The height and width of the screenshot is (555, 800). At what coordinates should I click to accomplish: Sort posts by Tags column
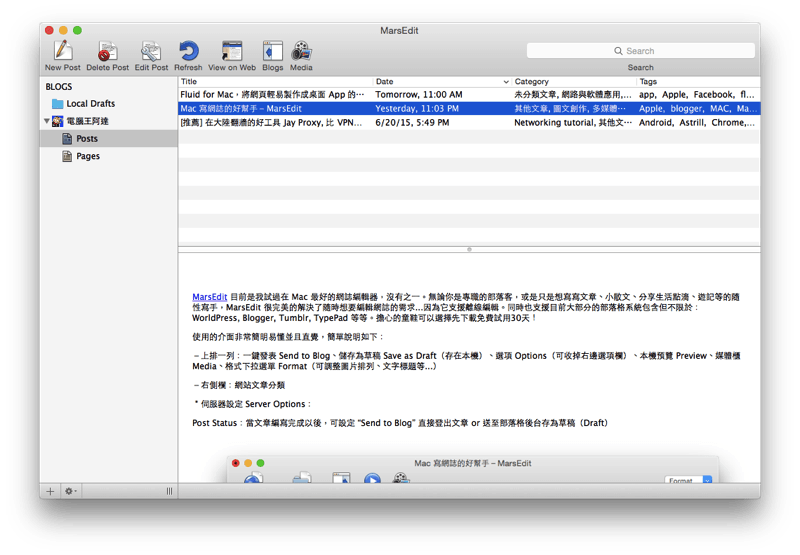click(x=698, y=82)
